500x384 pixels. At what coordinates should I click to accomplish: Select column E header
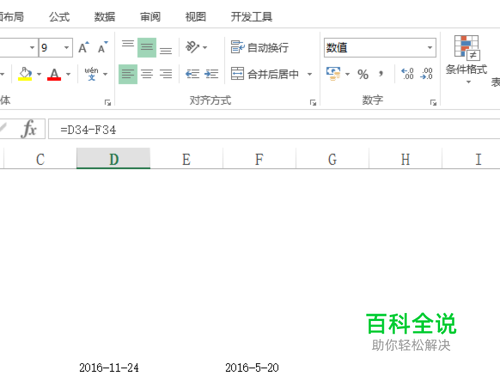click(x=186, y=159)
